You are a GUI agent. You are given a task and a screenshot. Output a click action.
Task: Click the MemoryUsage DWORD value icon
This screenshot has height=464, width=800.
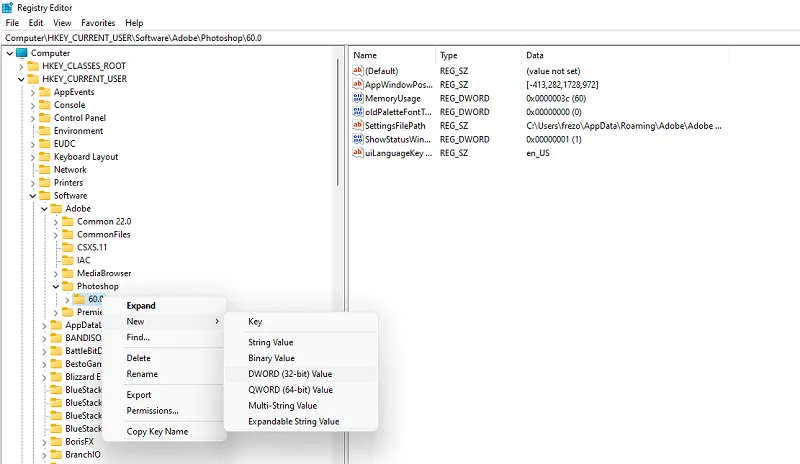tap(358, 98)
